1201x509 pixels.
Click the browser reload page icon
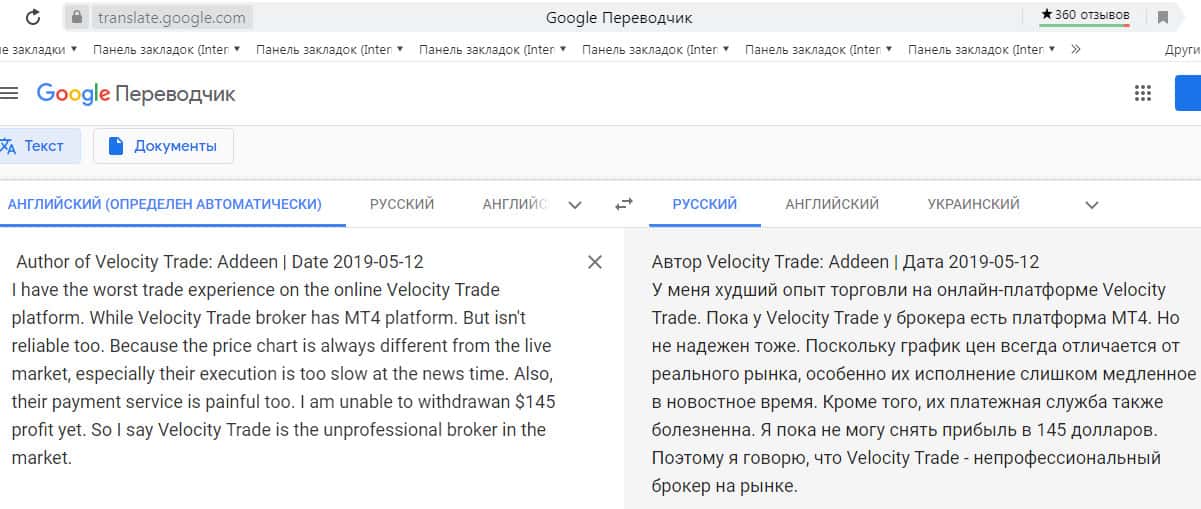pyautogui.click(x=33, y=17)
